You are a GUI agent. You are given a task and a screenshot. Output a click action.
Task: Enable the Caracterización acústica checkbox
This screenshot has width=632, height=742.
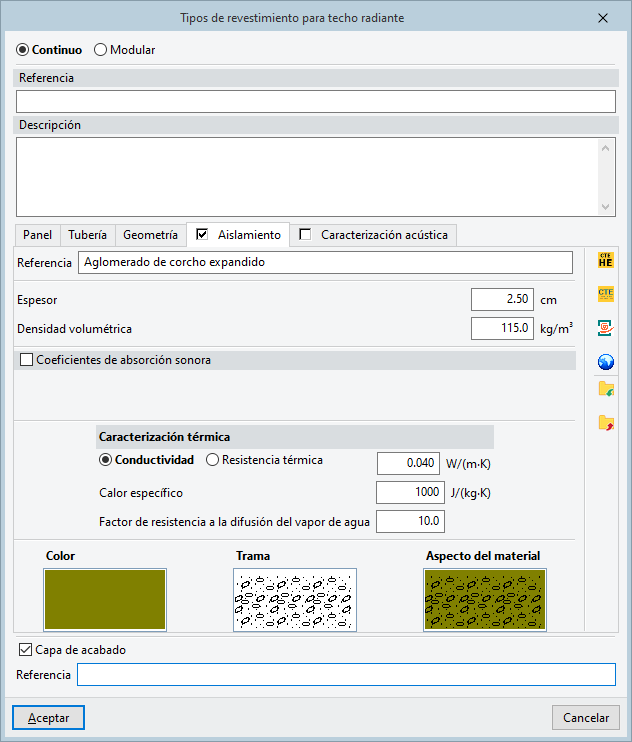[305, 234]
